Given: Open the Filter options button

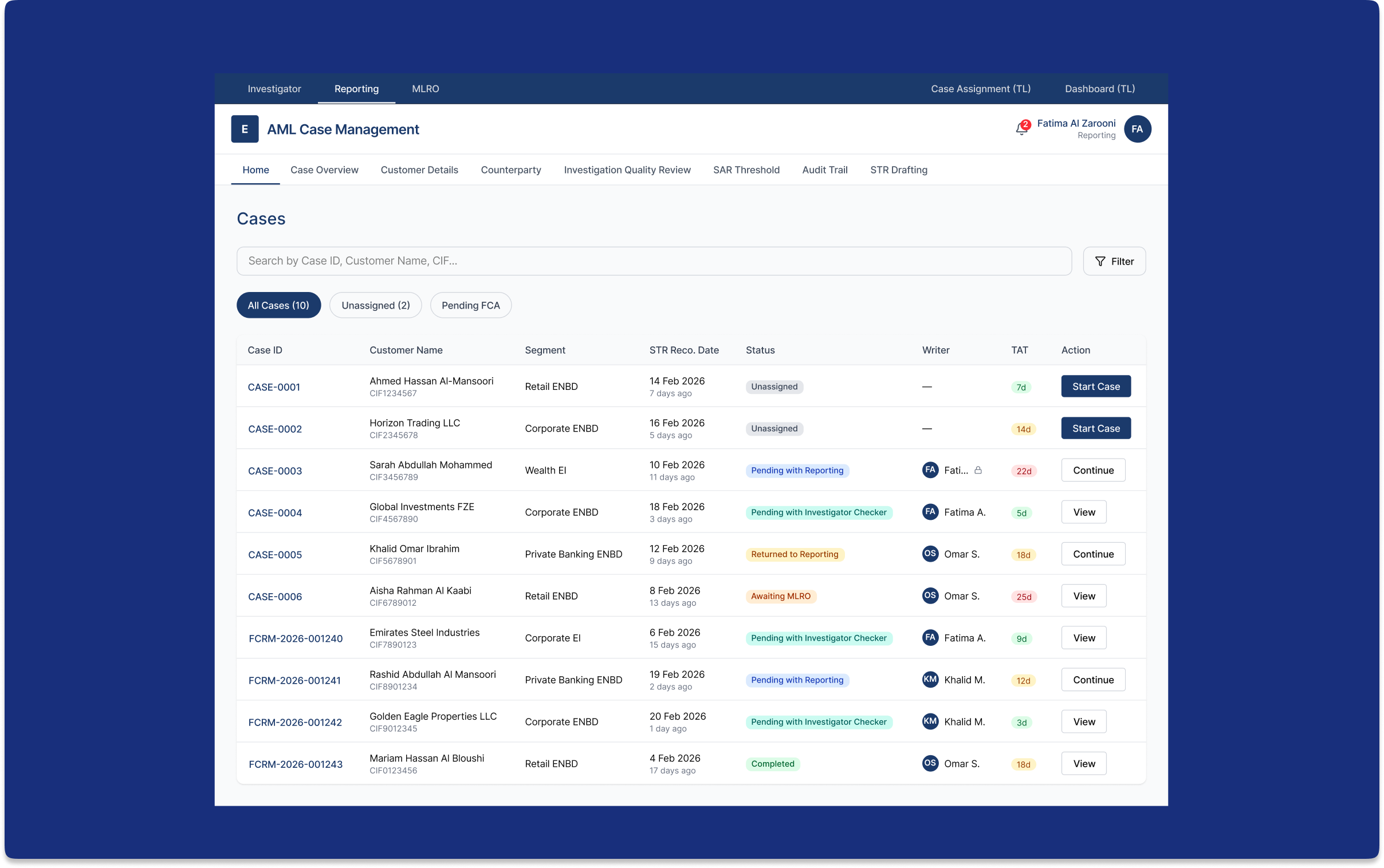Looking at the screenshot, I should point(1114,261).
